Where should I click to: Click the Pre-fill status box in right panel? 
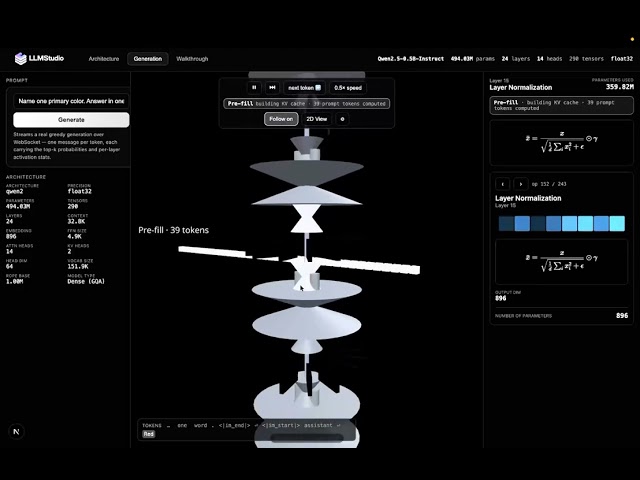[x=562, y=105]
